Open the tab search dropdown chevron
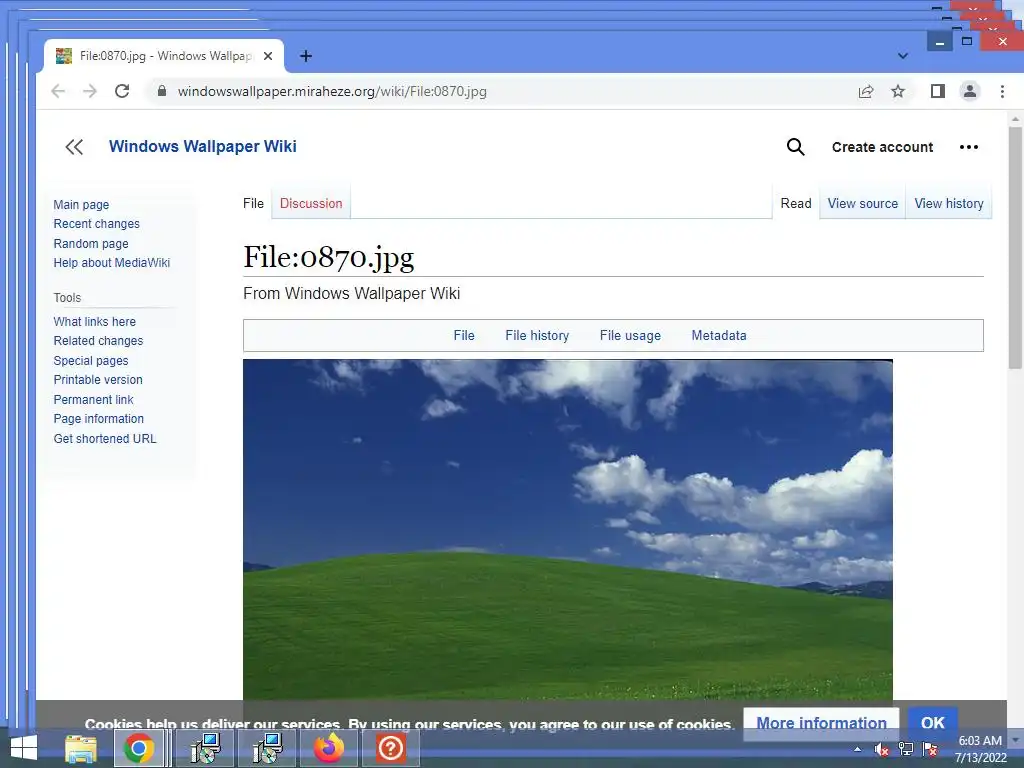Image resolution: width=1024 pixels, height=768 pixels. tap(903, 56)
